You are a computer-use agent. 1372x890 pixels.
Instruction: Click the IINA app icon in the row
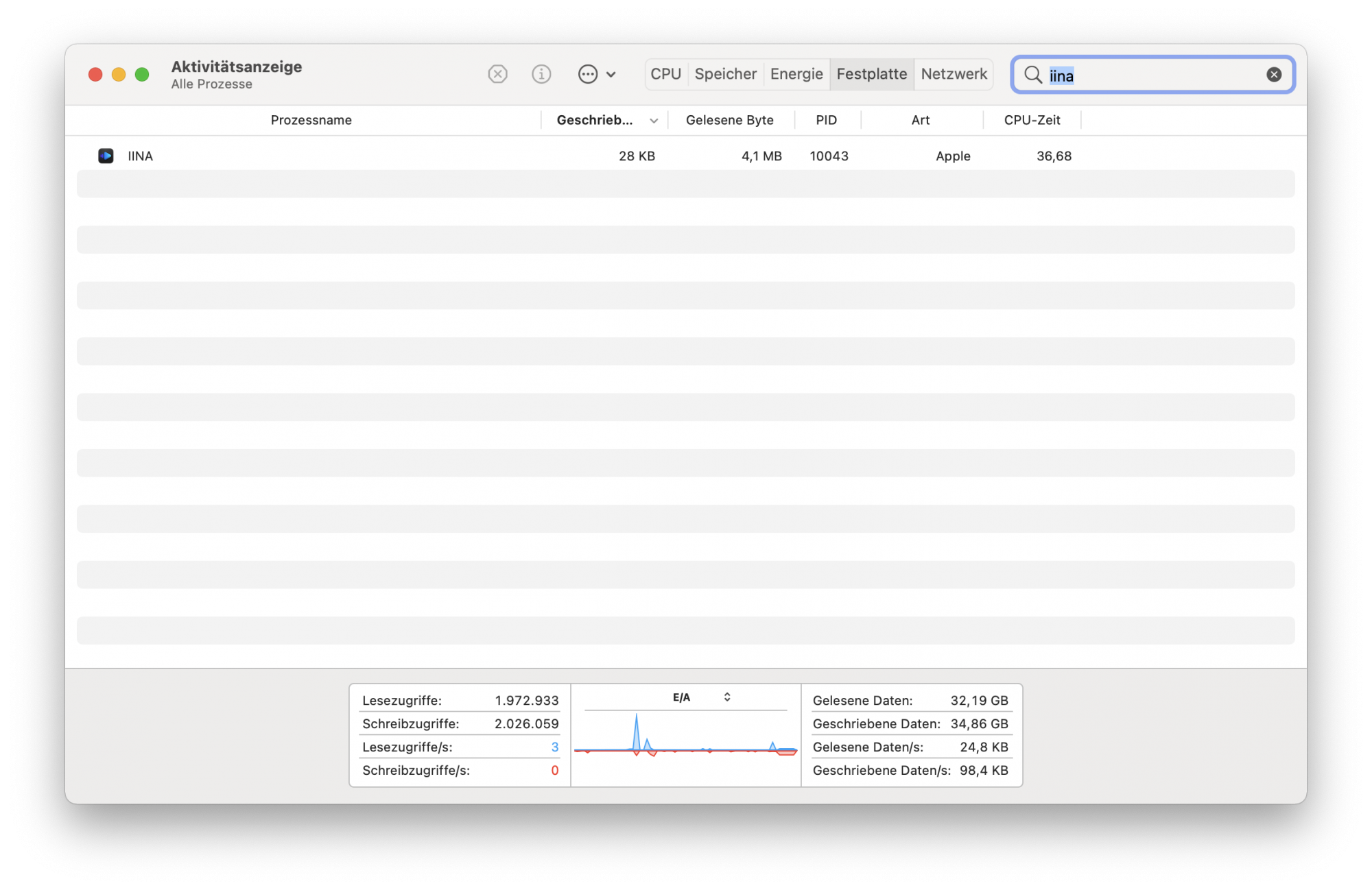(x=106, y=156)
